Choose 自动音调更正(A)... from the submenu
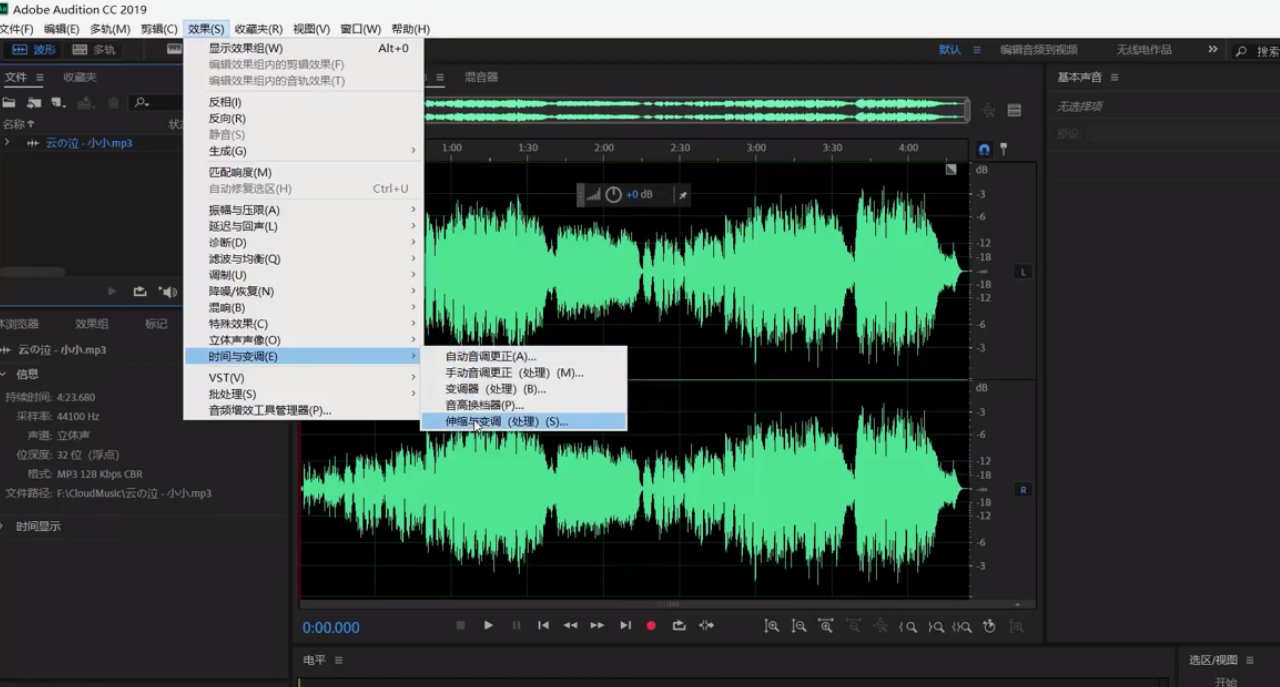The height and width of the screenshot is (687, 1280). click(x=524, y=356)
